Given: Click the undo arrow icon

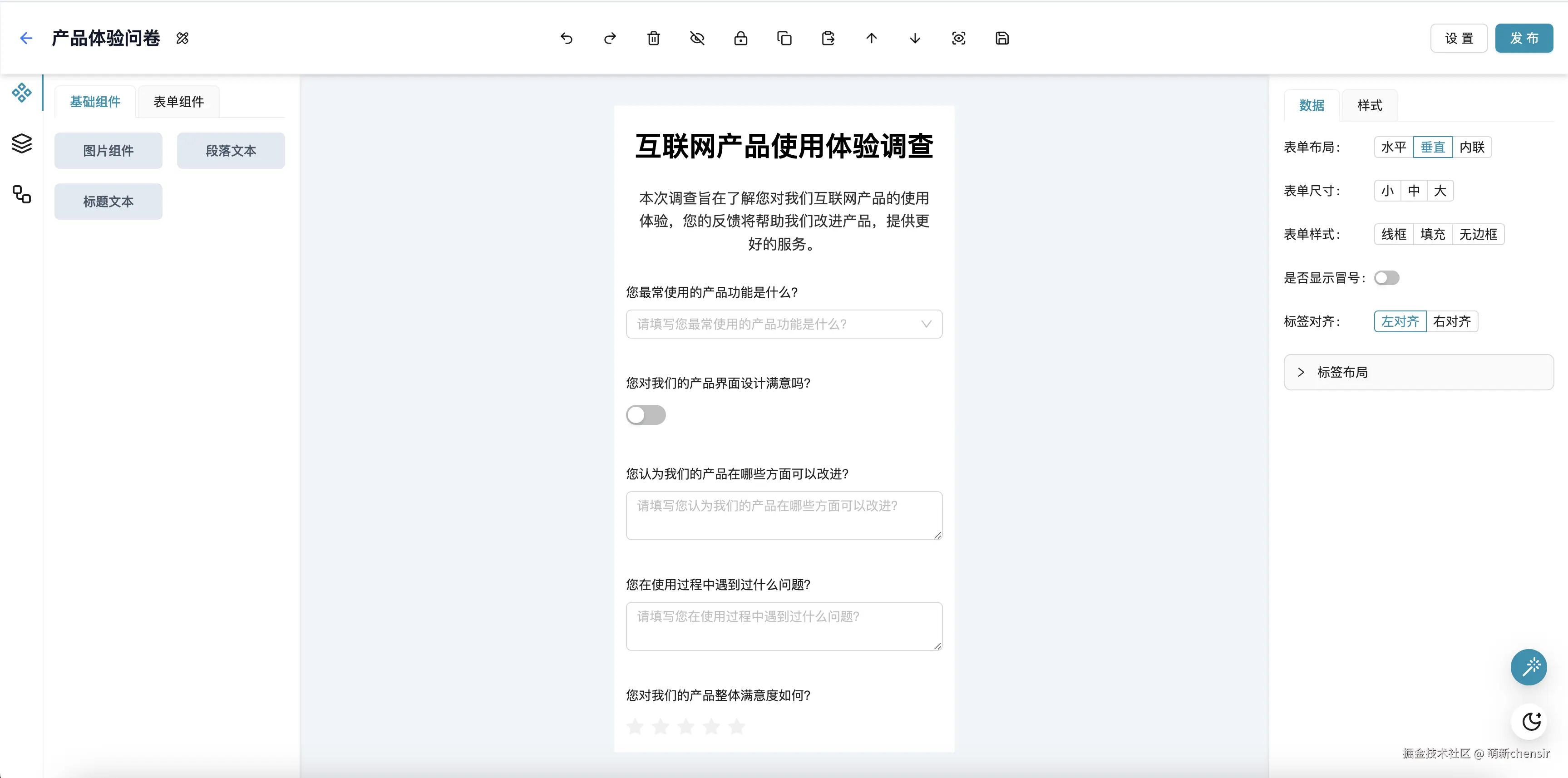Looking at the screenshot, I should coord(566,38).
